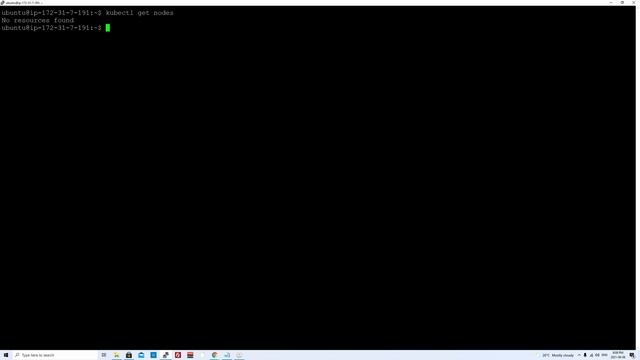The height and width of the screenshot is (360, 640).
Task: Restore the PuTTY window size
Action: (622, 2)
